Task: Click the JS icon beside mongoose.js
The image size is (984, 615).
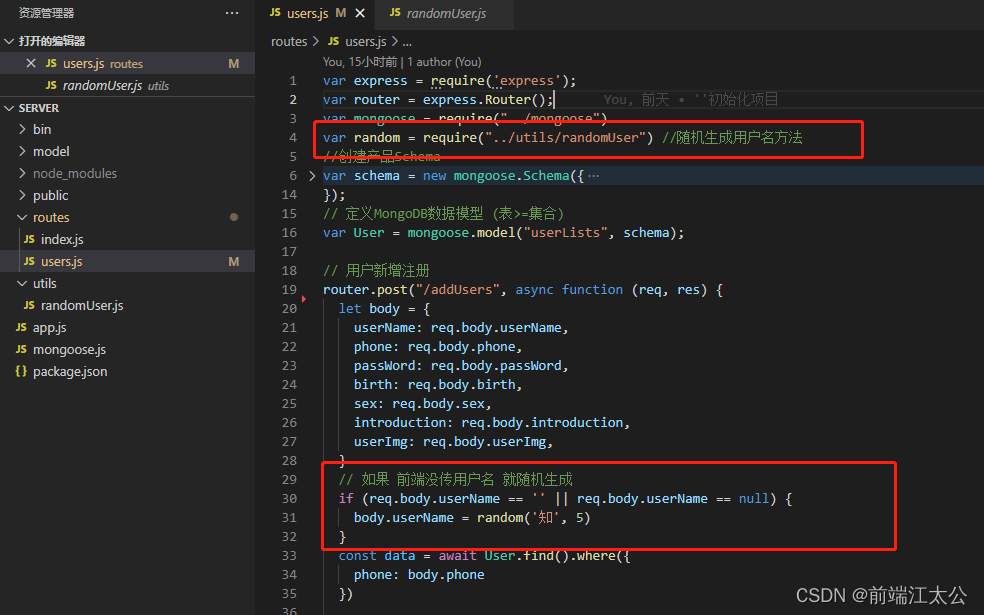Action: pyautogui.click(x=21, y=349)
